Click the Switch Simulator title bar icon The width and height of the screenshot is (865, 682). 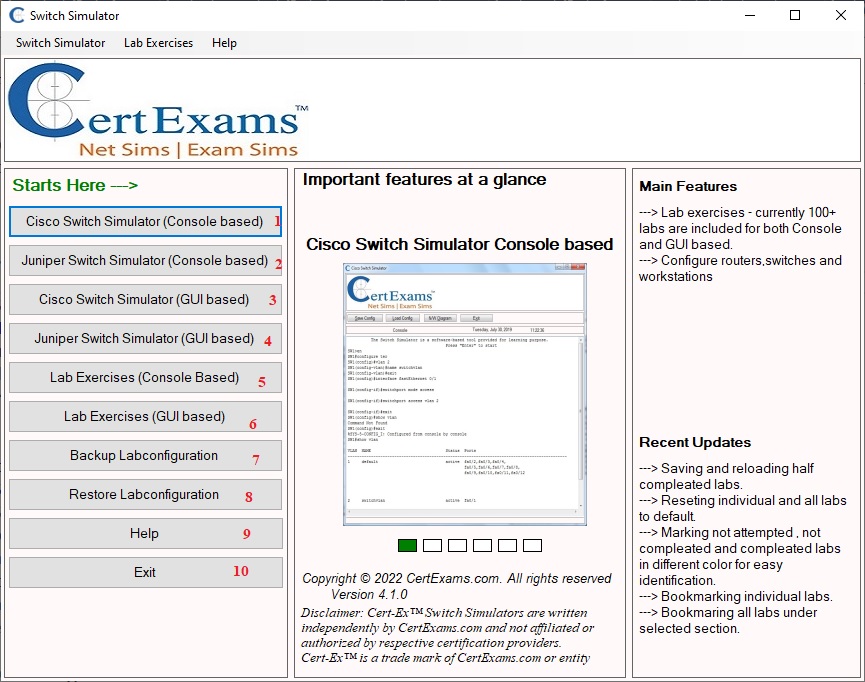click(16, 15)
